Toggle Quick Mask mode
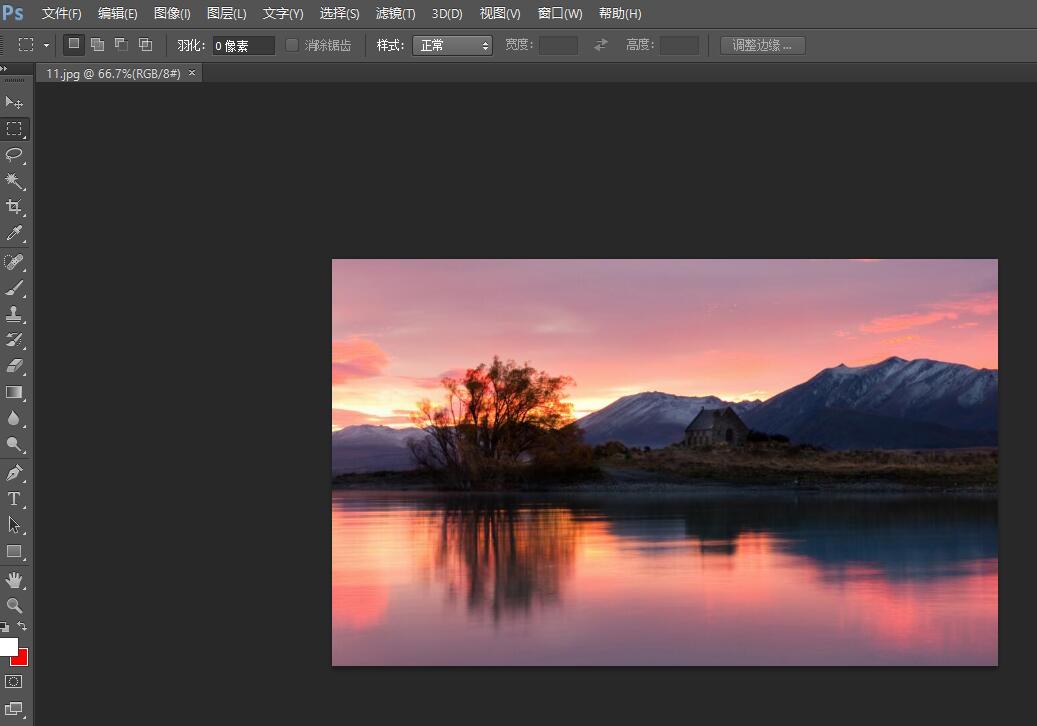The width and height of the screenshot is (1037, 726). click(14, 682)
